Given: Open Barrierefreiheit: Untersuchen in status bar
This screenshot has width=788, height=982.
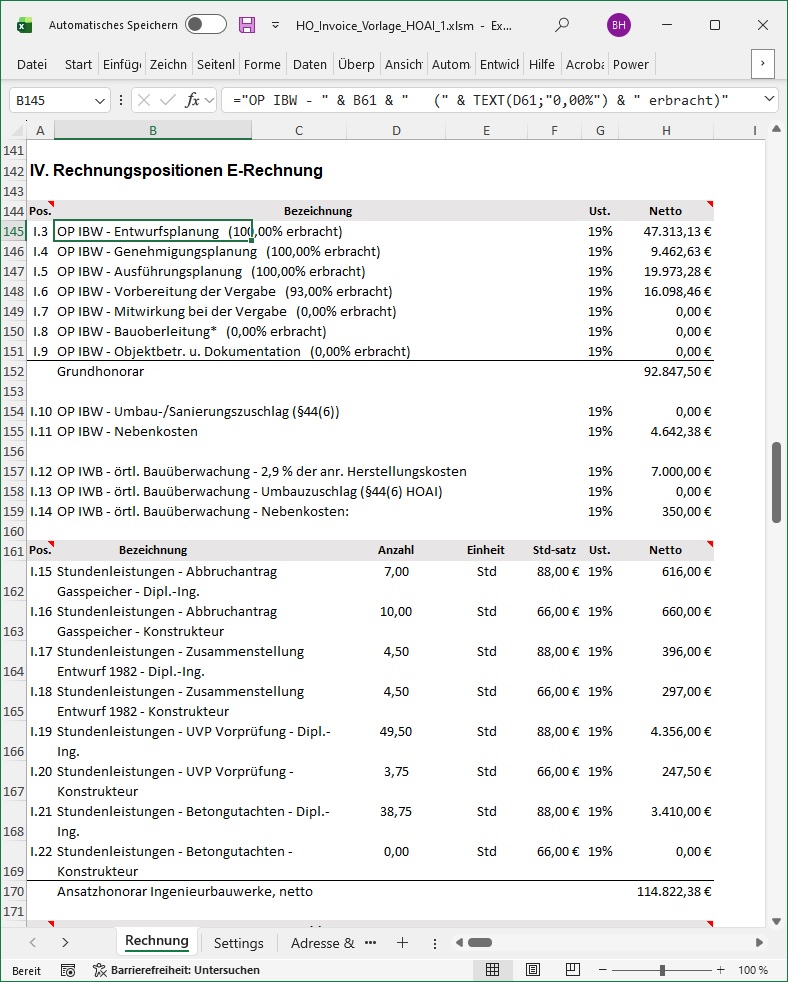Looking at the screenshot, I should [176, 970].
